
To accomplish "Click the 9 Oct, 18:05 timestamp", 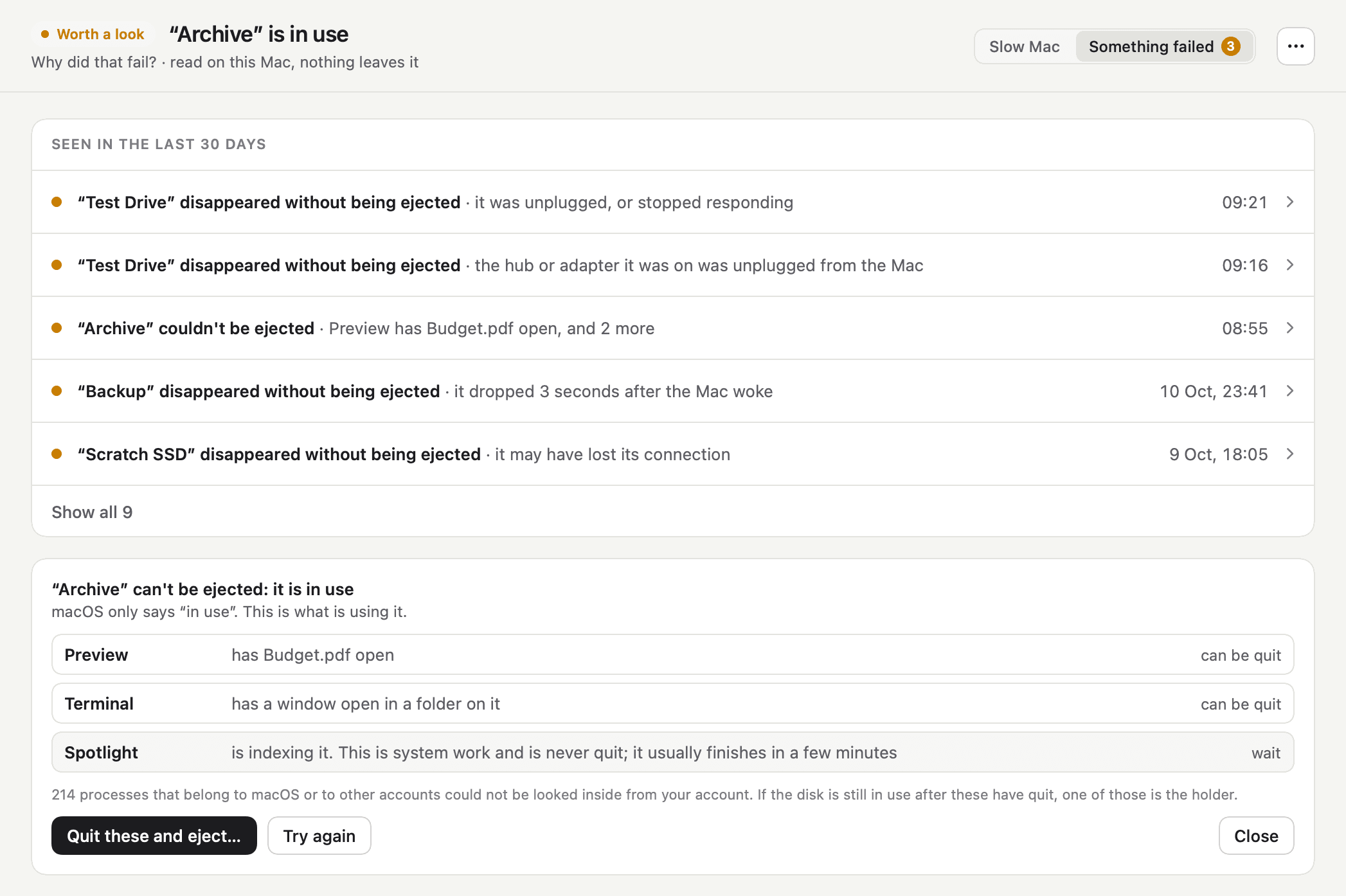I will [x=1218, y=454].
